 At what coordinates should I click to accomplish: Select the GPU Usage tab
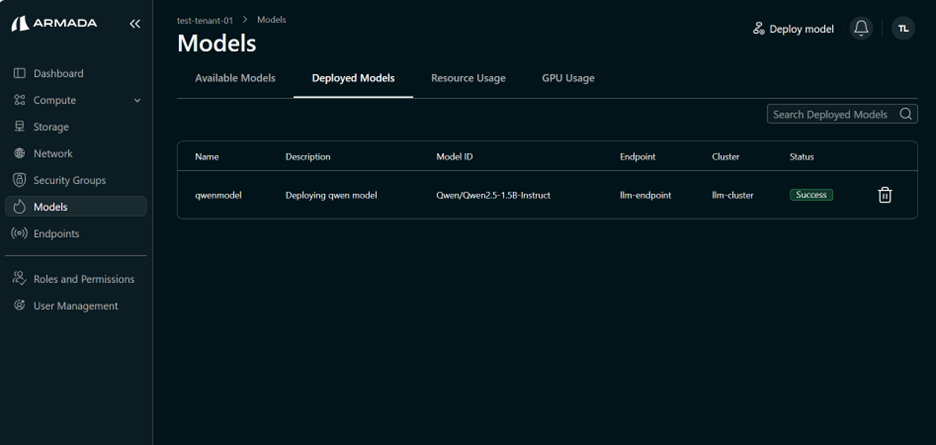pyautogui.click(x=568, y=78)
